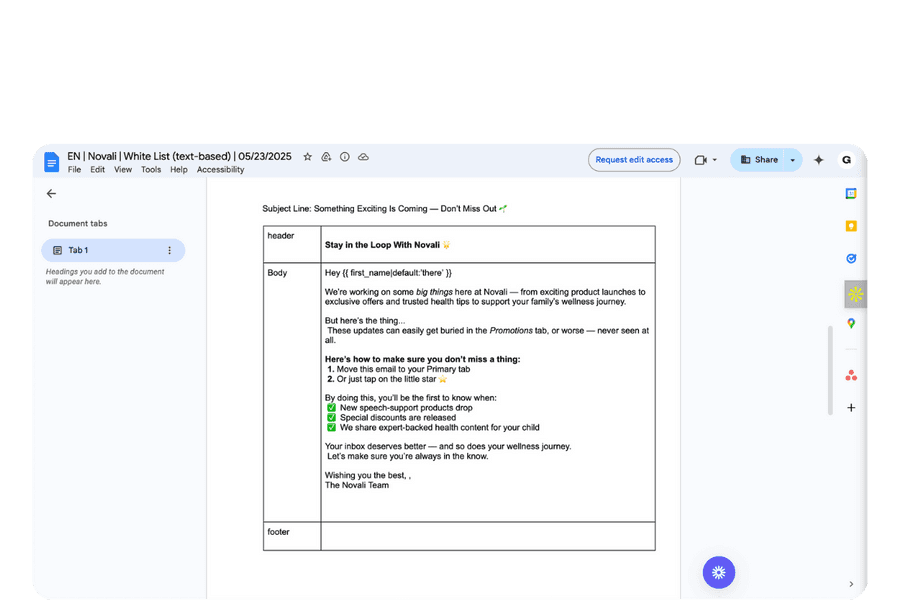Viewport: 900px width, 600px height.
Task: Open the View menu
Action: 122,170
